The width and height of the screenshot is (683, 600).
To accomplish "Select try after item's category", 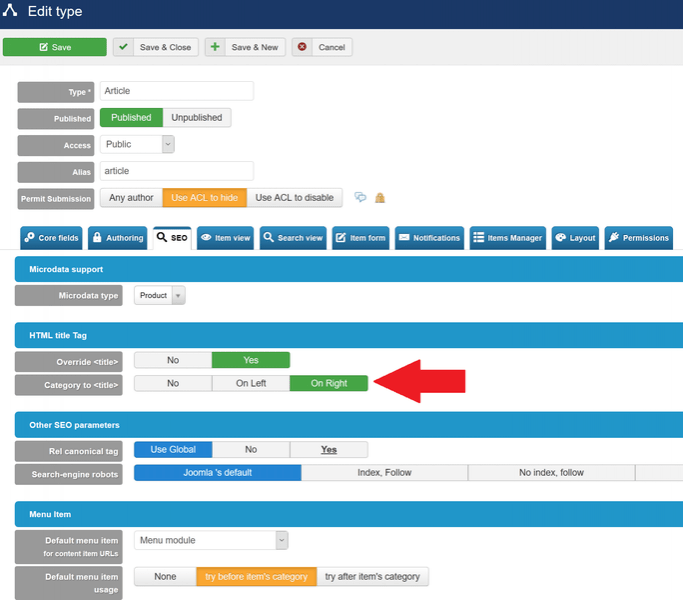I will 372,577.
